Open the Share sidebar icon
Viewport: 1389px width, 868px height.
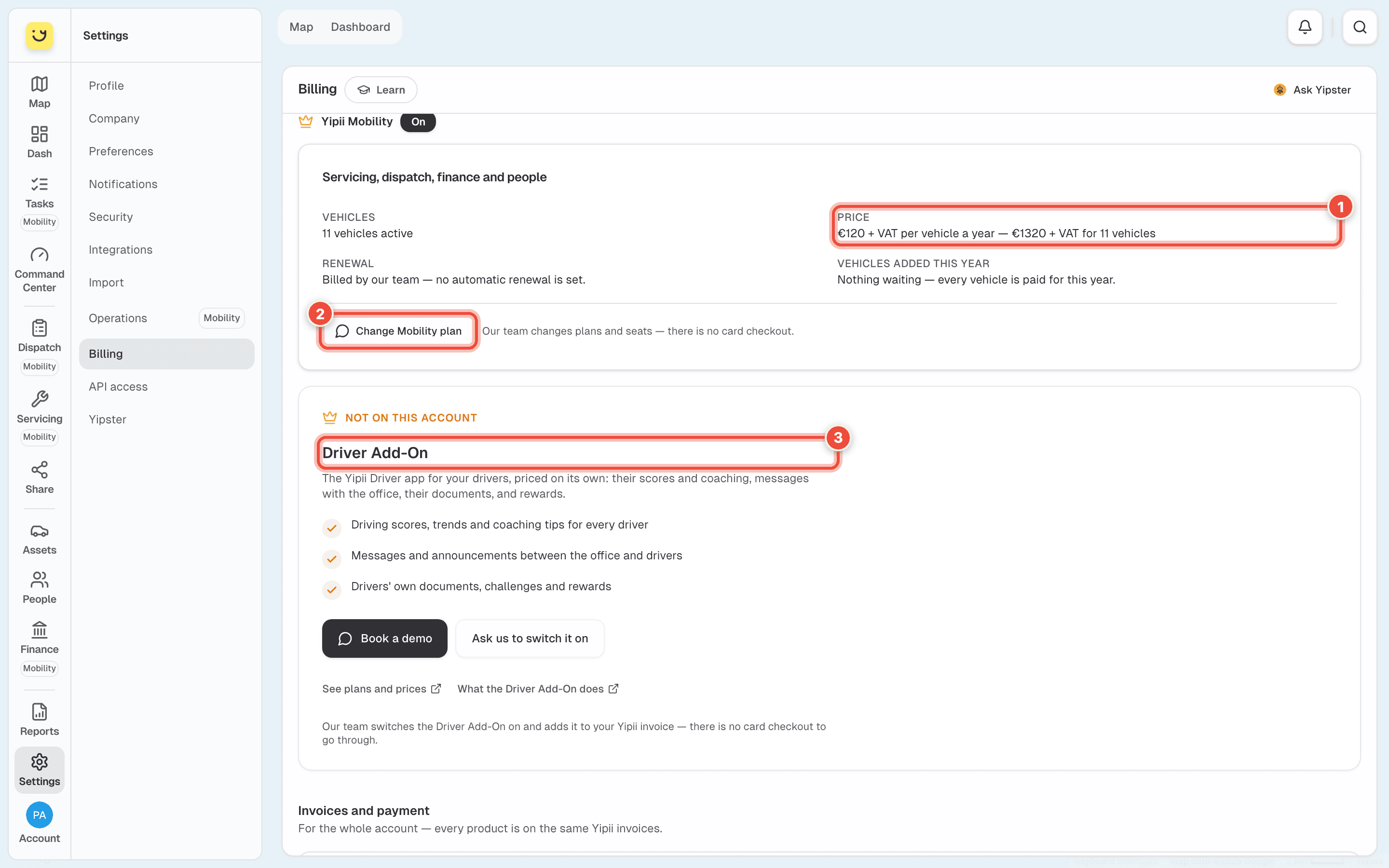click(x=39, y=477)
